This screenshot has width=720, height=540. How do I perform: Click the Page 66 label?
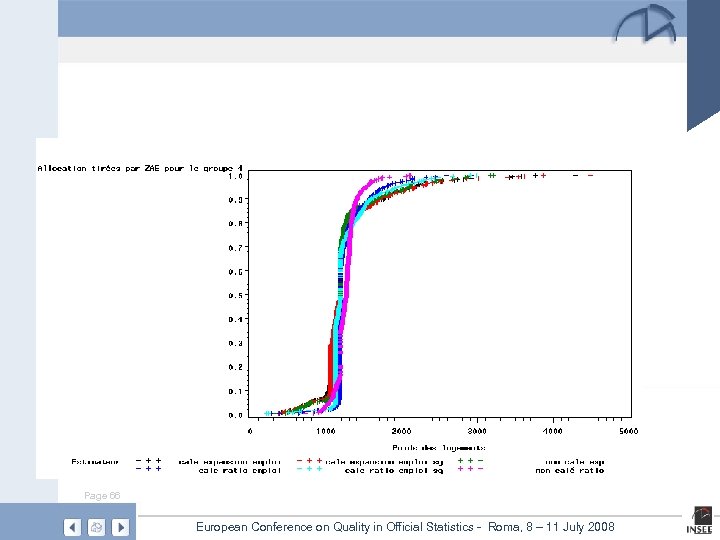(x=102, y=496)
